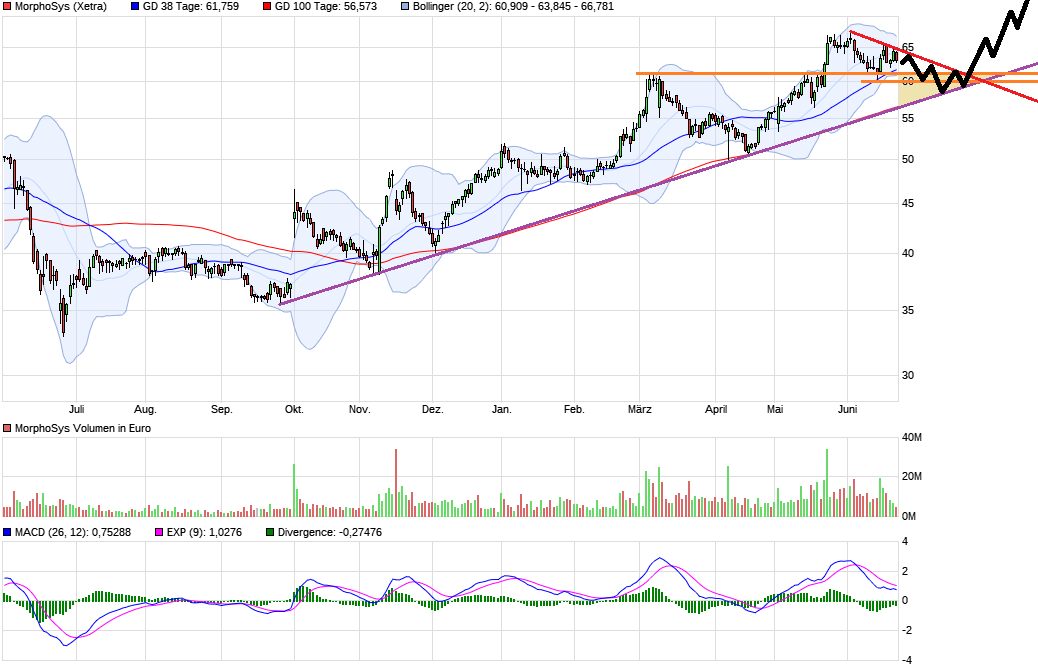Click the 0M volume axis label
Viewport: 1038px width, 670px height.
[909, 516]
